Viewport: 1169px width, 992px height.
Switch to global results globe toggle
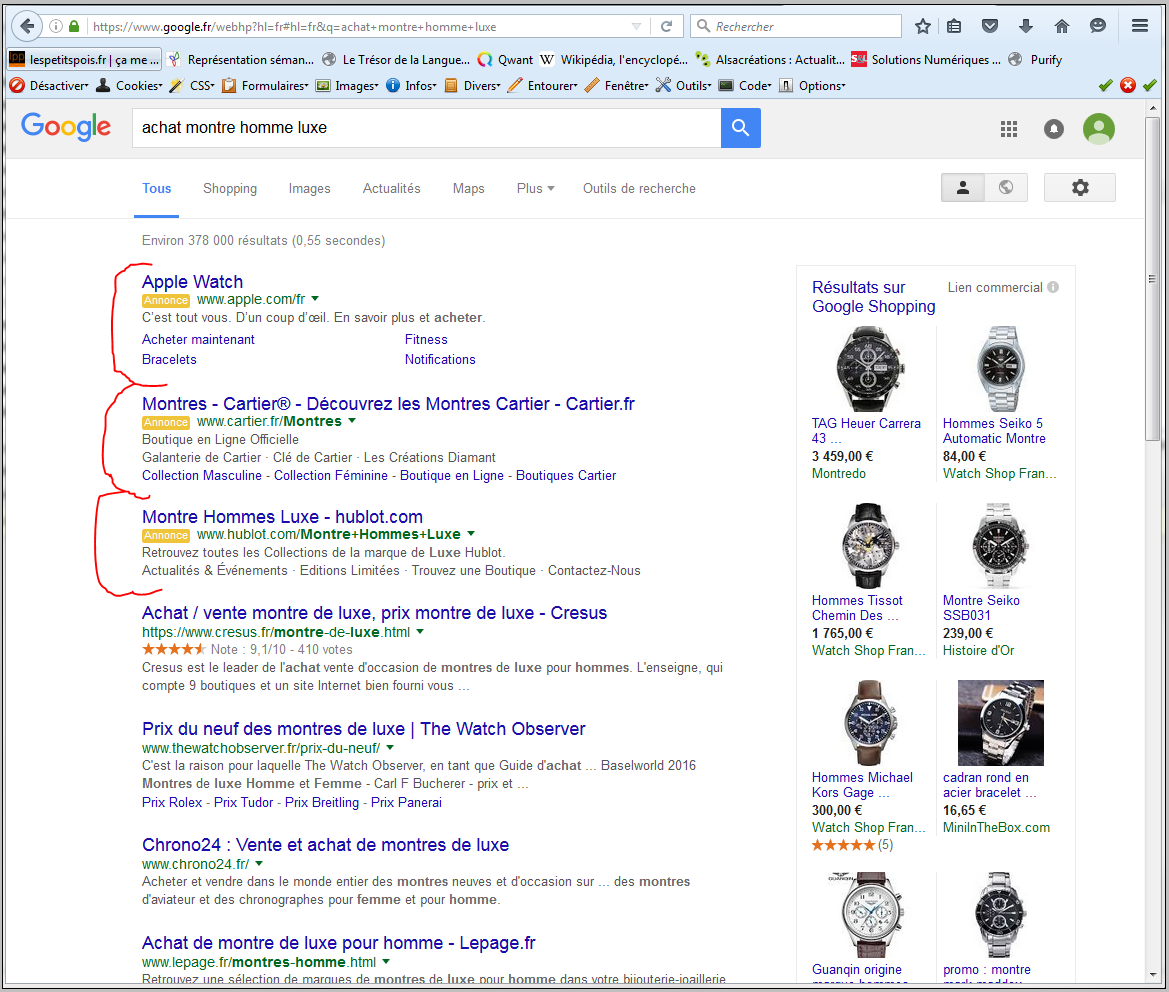tap(1006, 188)
